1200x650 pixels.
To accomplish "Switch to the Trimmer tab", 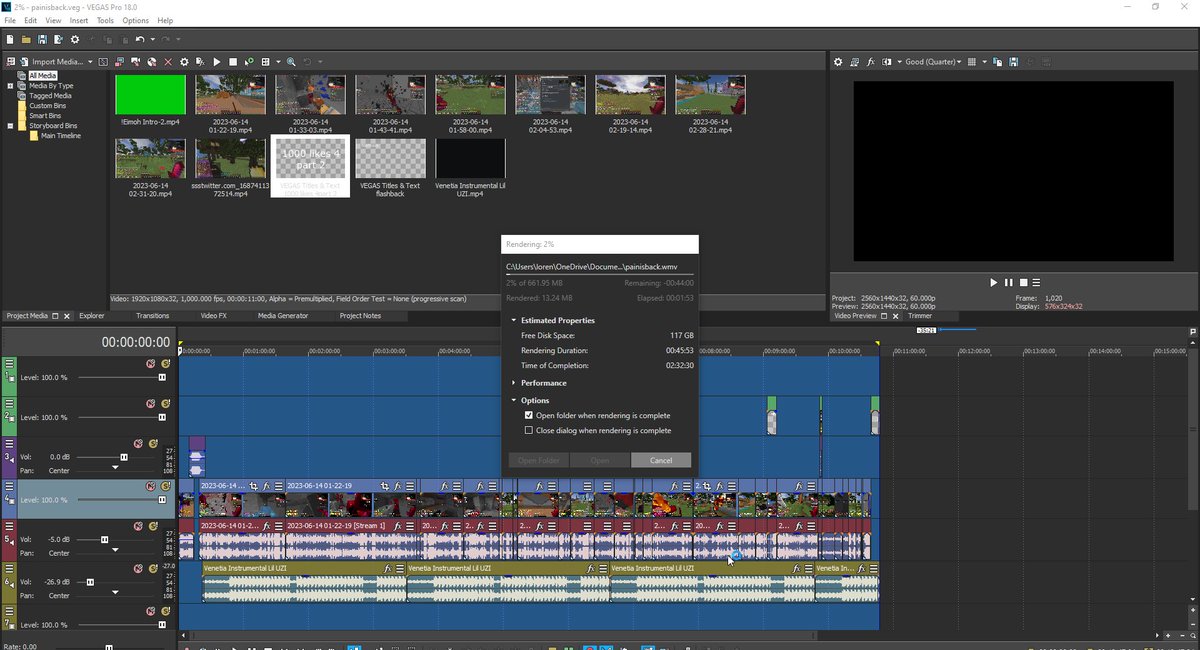I will 920,316.
